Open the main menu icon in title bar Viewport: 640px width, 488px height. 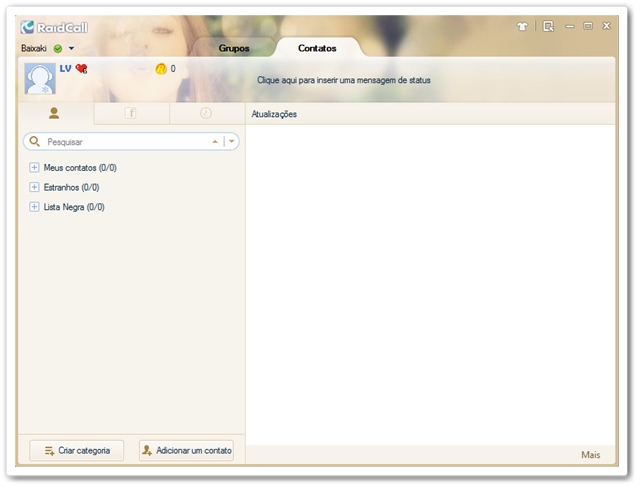[548, 27]
